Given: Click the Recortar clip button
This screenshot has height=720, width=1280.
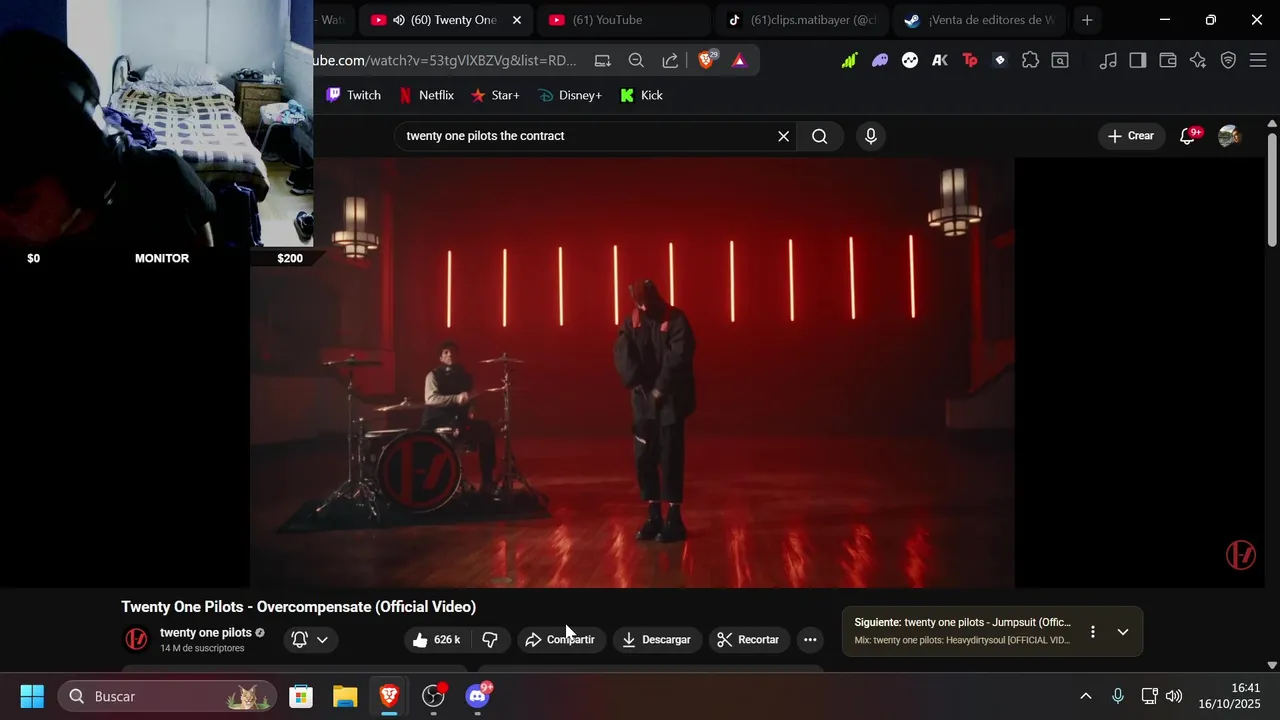Looking at the screenshot, I should tap(749, 640).
